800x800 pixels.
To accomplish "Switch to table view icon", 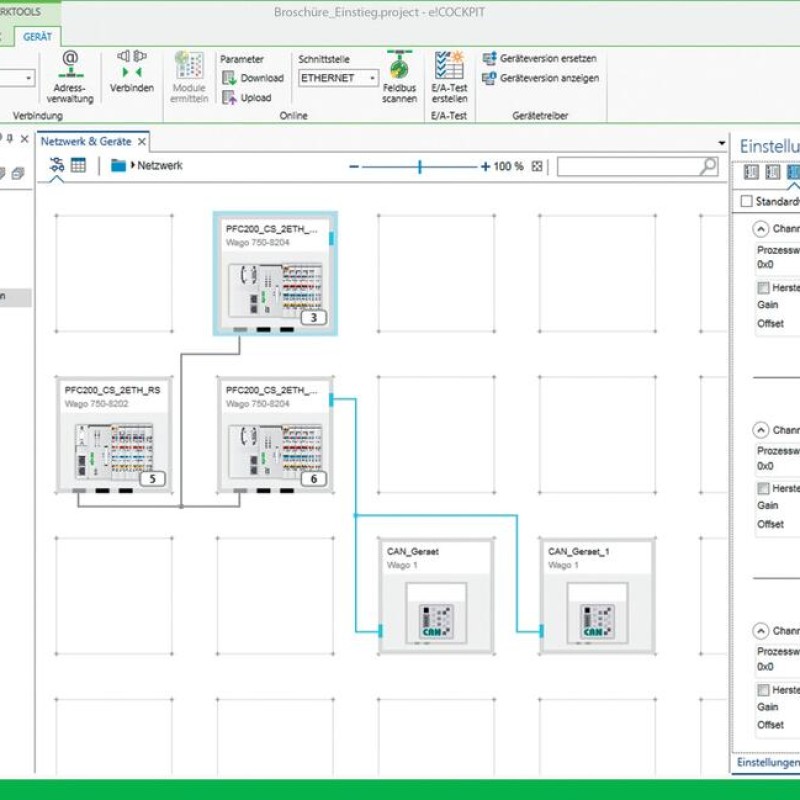I will pyautogui.click(x=78, y=165).
